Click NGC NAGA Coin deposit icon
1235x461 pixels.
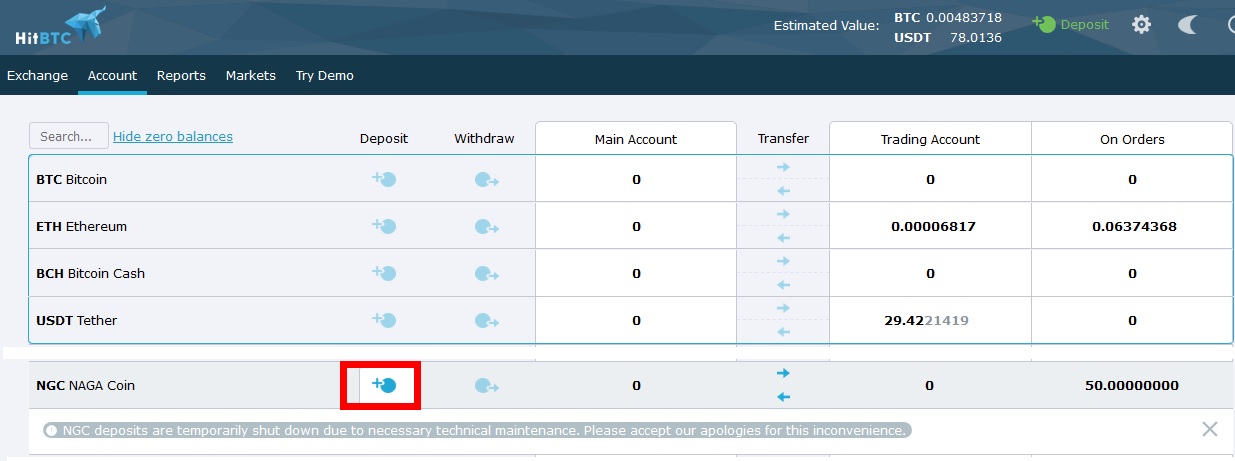coord(384,385)
